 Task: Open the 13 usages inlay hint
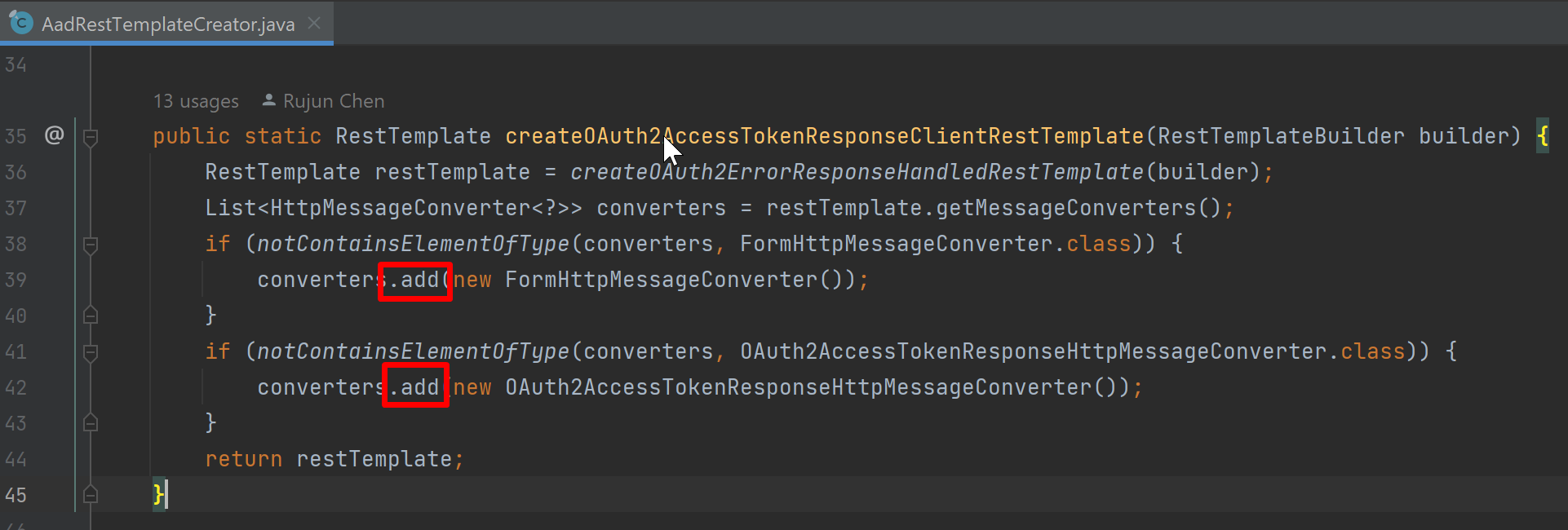pos(196,101)
